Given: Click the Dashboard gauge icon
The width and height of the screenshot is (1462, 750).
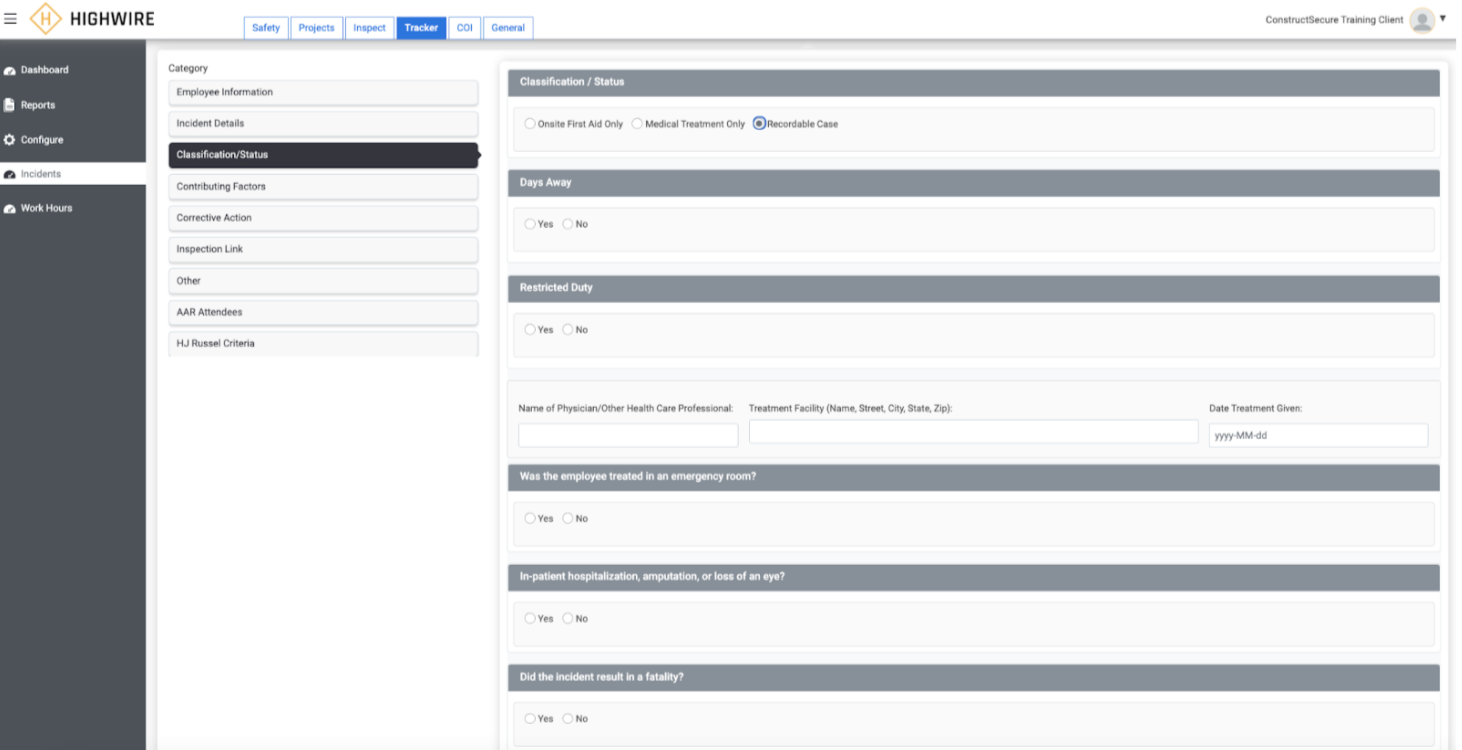Looking at the screenshot, I should coord(10,71).
